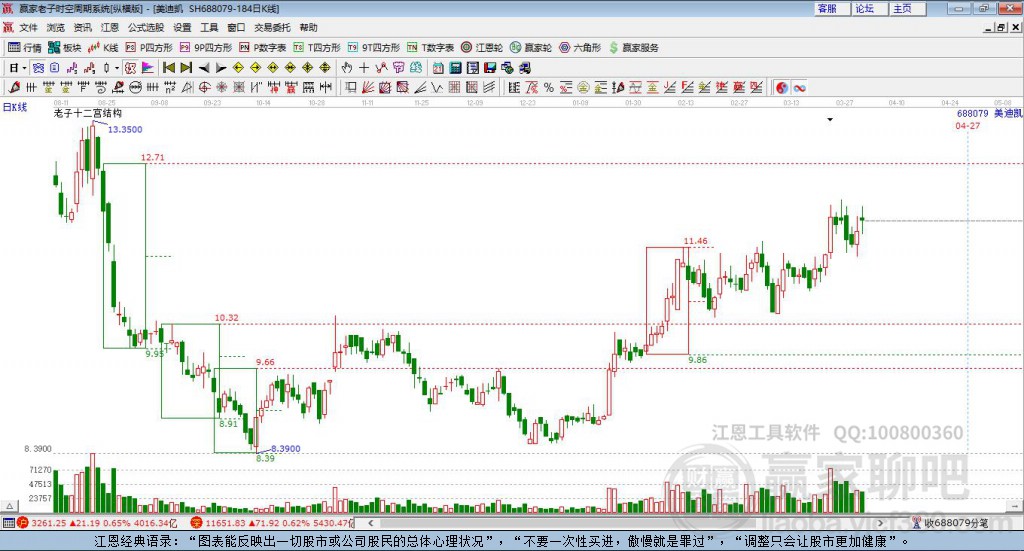
Task: Open the 赢家轮 wheel tool
Action: pos(530,48)
